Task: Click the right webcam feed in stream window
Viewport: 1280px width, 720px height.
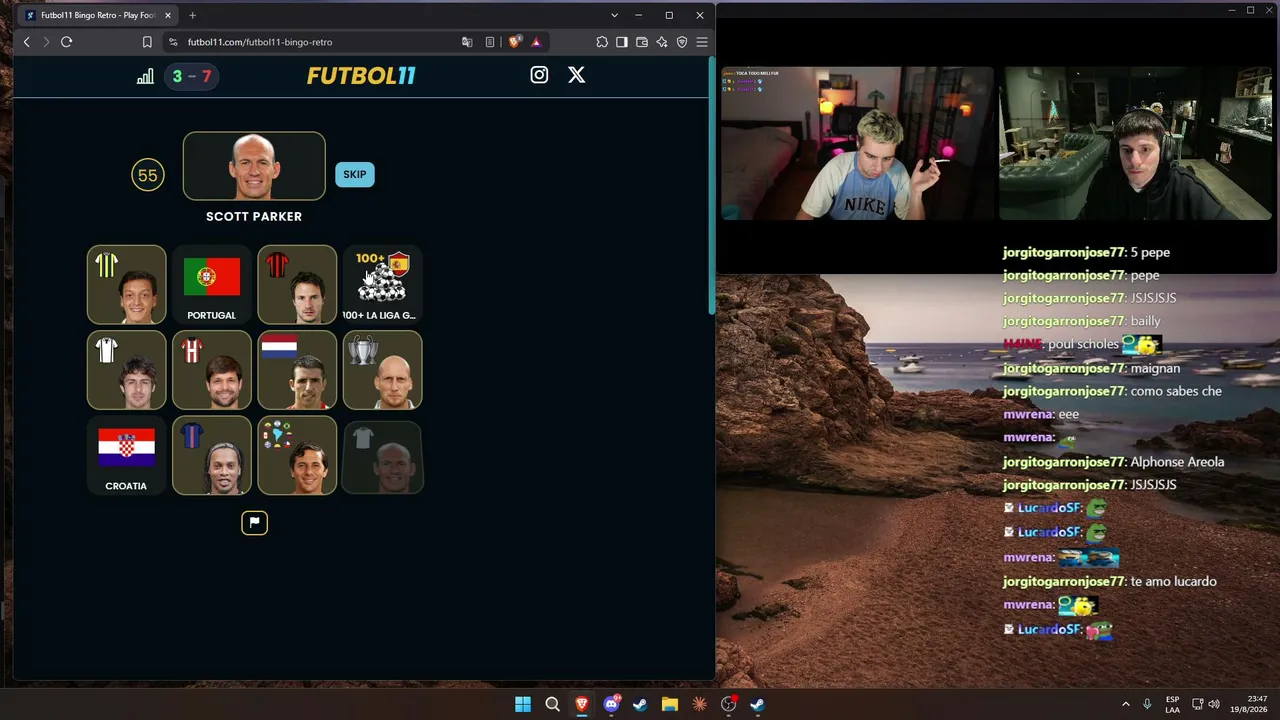Action: (x=1136, y=143)
